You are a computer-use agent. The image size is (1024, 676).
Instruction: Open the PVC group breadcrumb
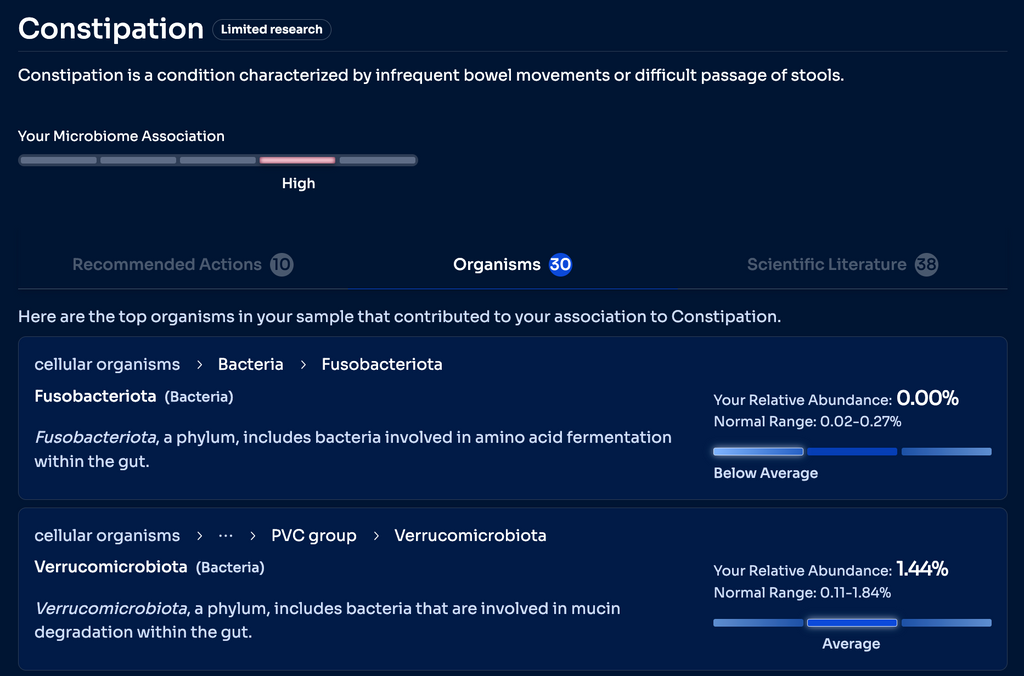point(314,536)
